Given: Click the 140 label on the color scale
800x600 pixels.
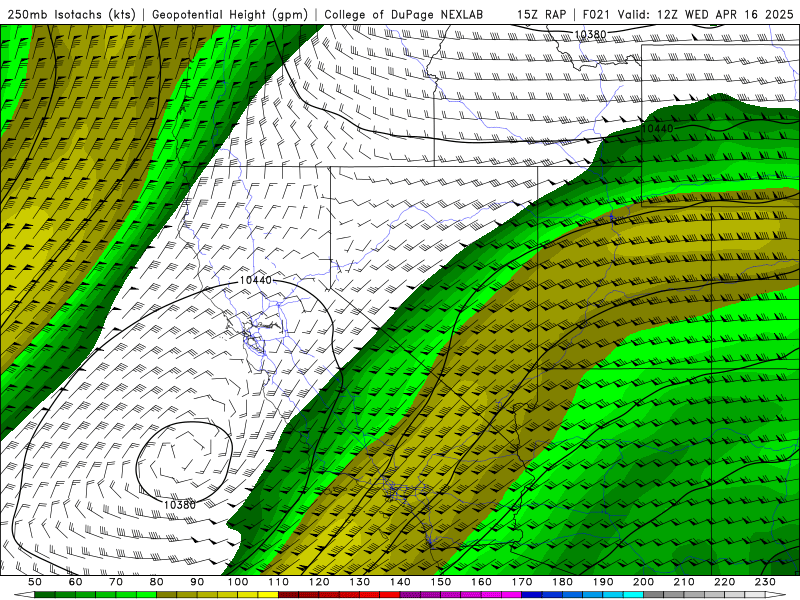Looking at the screenshot, I should [400, 582].
